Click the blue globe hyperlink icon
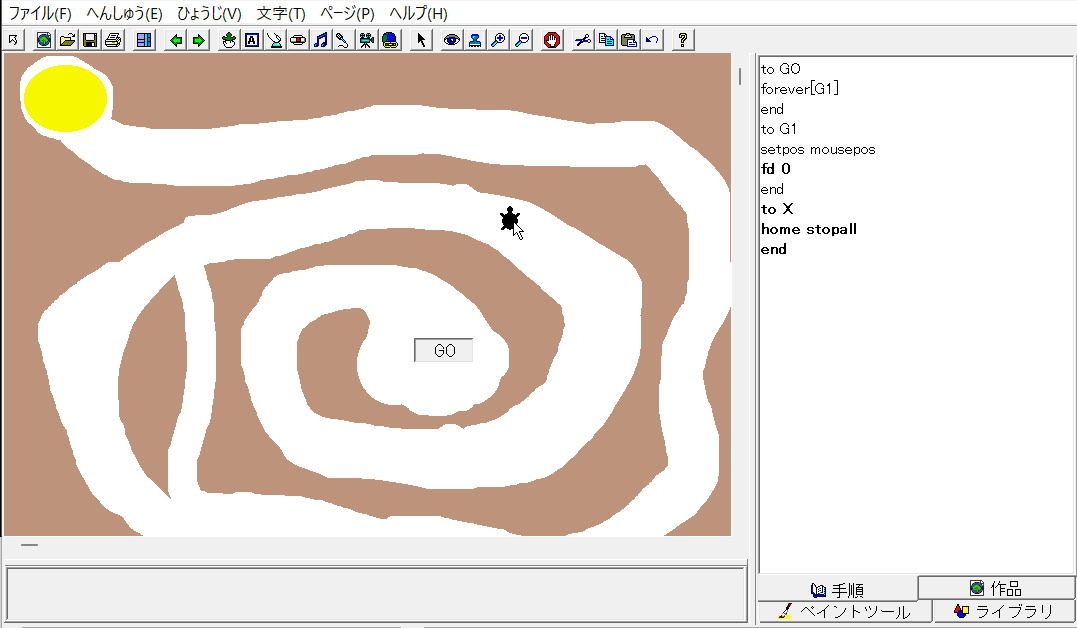 [x=390, y=41]
